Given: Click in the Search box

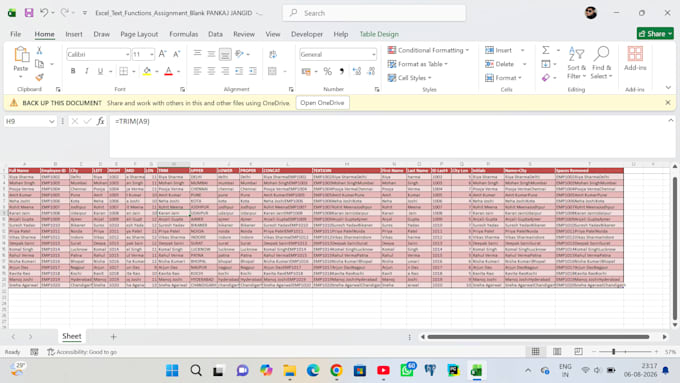Looking at the screenshot, I should pos(374,13).
